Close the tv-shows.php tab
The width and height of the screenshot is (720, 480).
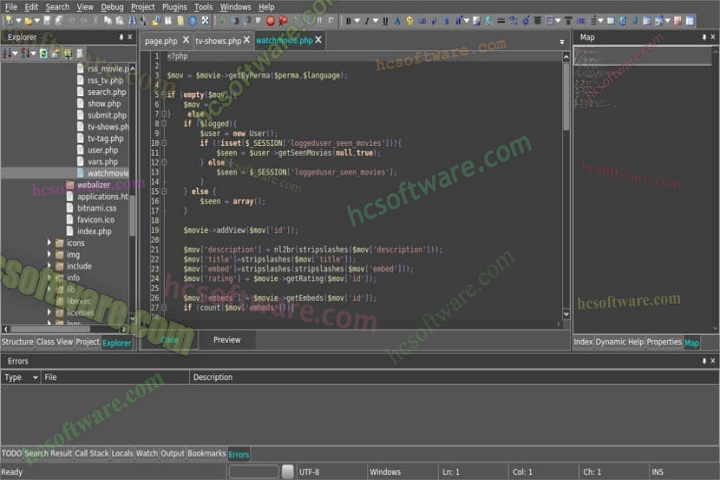pyautogui.click(x=247, y=40)
